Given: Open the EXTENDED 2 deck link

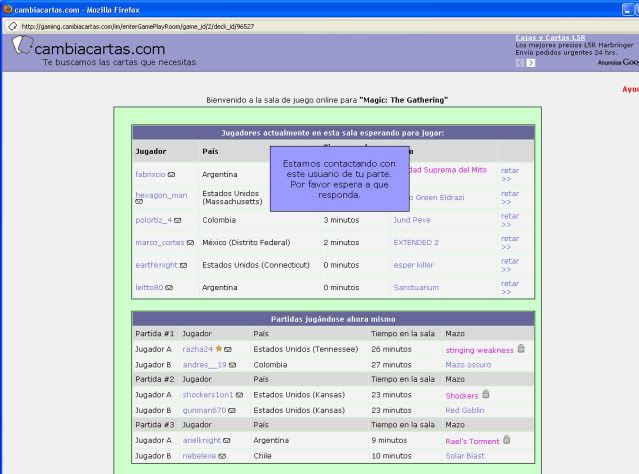Looking at the screenshot, I should point(416,243).
